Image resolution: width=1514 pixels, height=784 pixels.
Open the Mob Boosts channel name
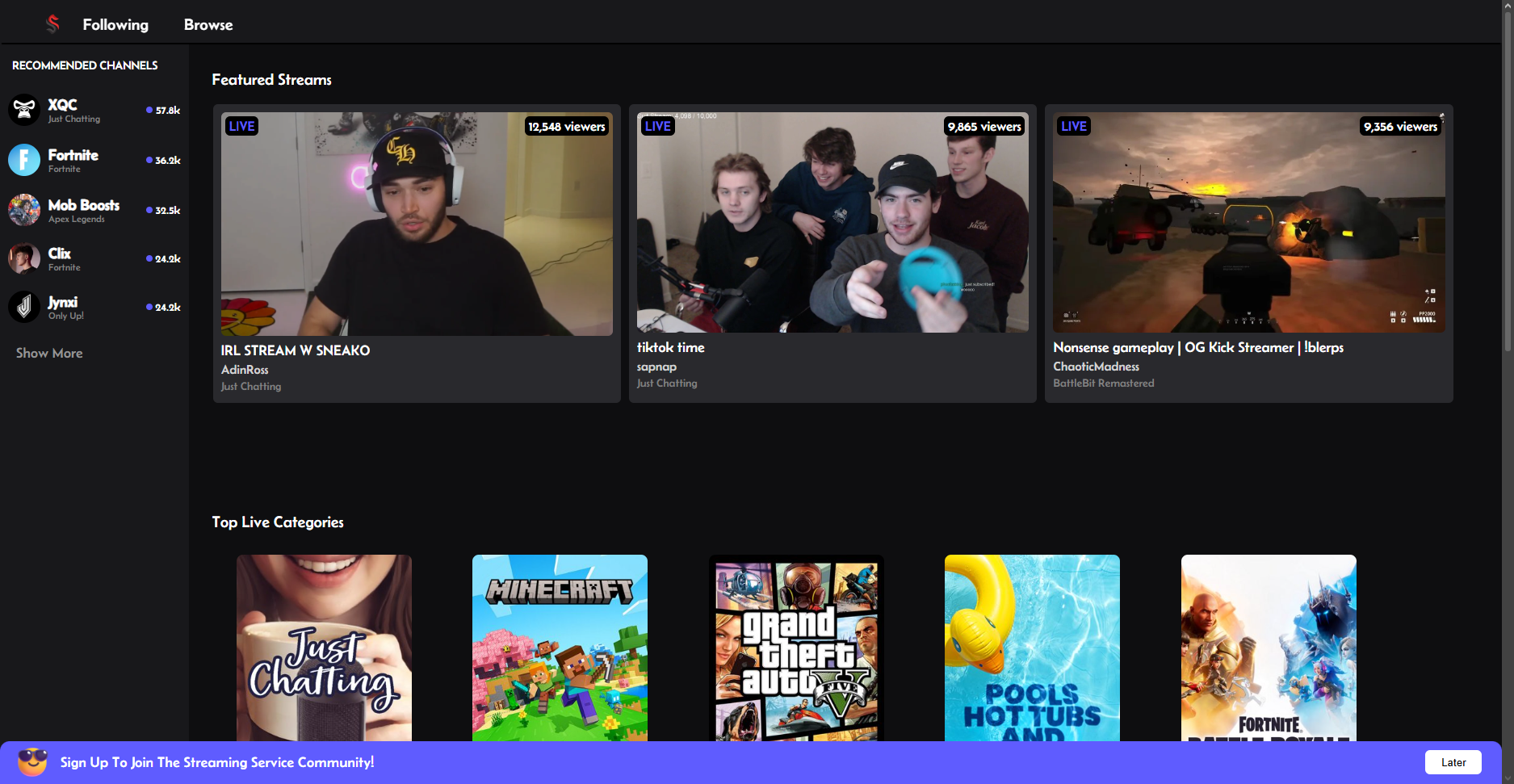(83, 204)
